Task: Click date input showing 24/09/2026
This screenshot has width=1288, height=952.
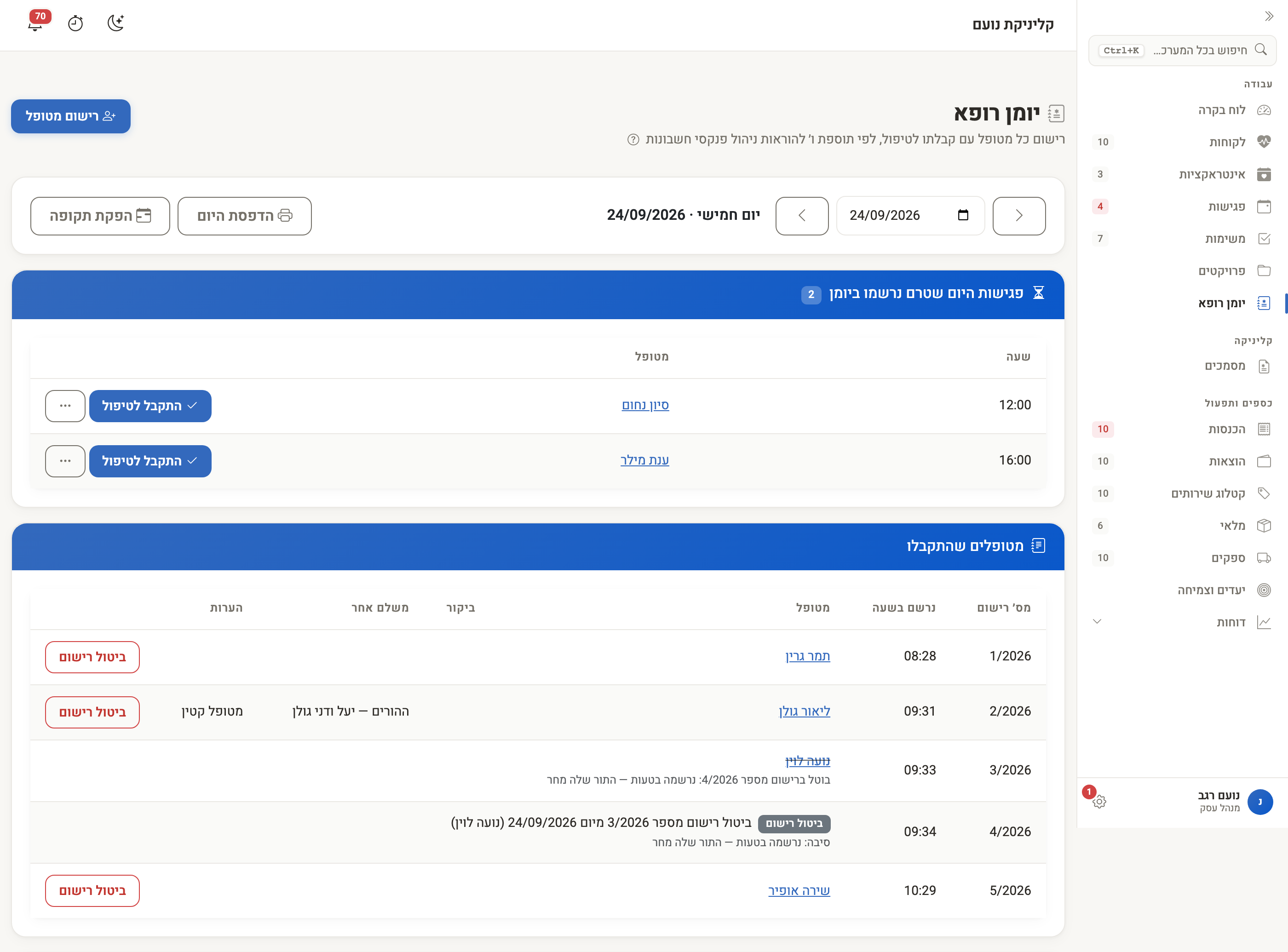Action: pyautogui.click(x=910, y=216)
